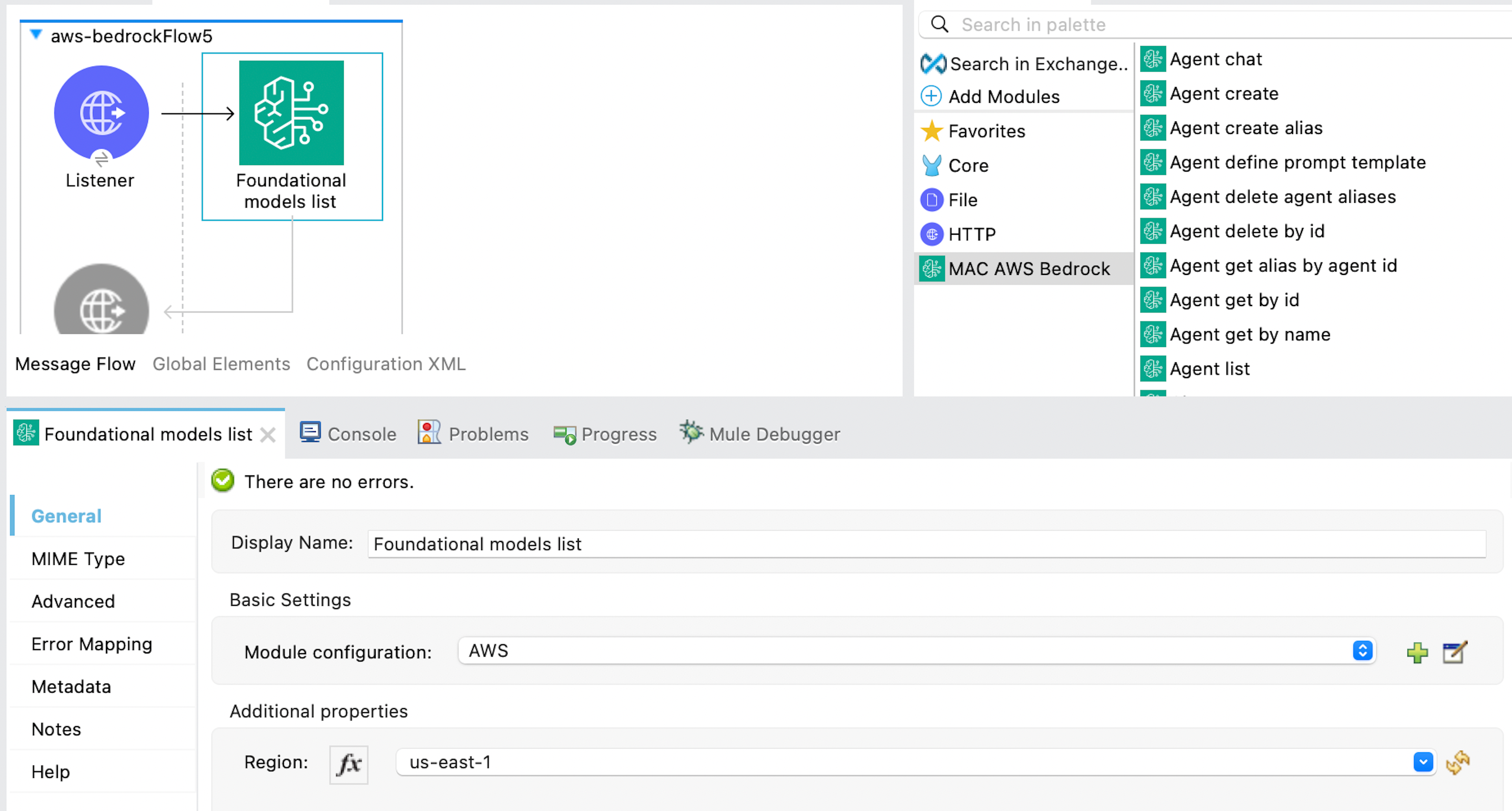1512x811 pixels.
Task: Select the HTTP palette category
Action: click(x=1024, y=234)
